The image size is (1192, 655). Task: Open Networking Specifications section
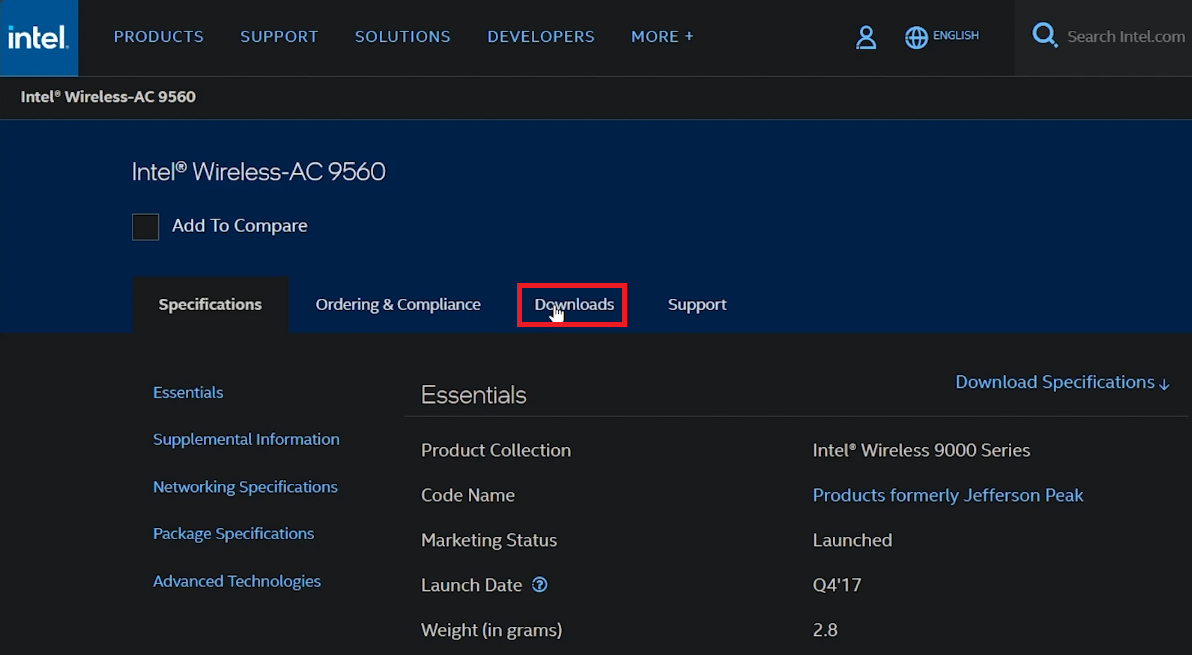tap(245, 487)
